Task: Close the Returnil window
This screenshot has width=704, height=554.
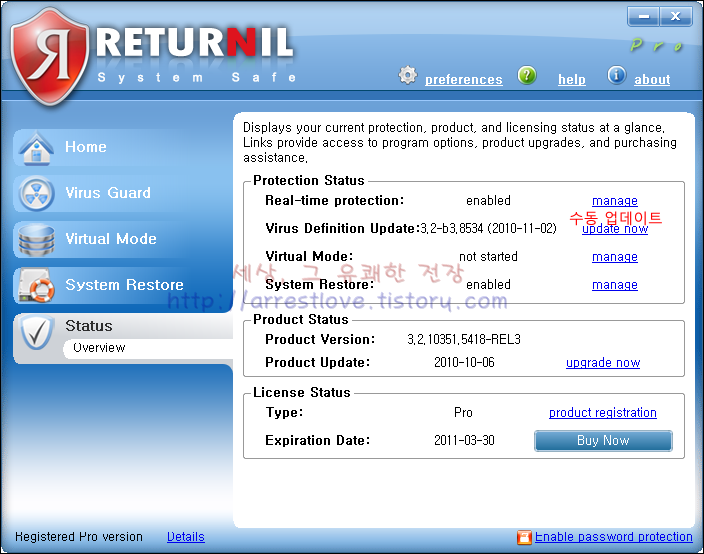Action: click(675, 17)
